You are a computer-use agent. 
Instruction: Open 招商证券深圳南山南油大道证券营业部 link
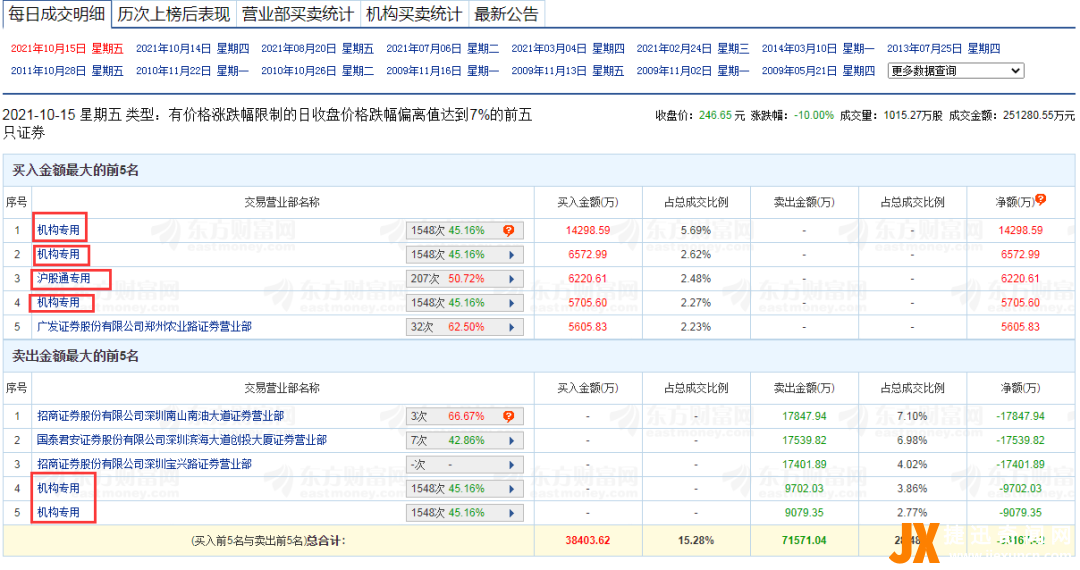(160, 416)
